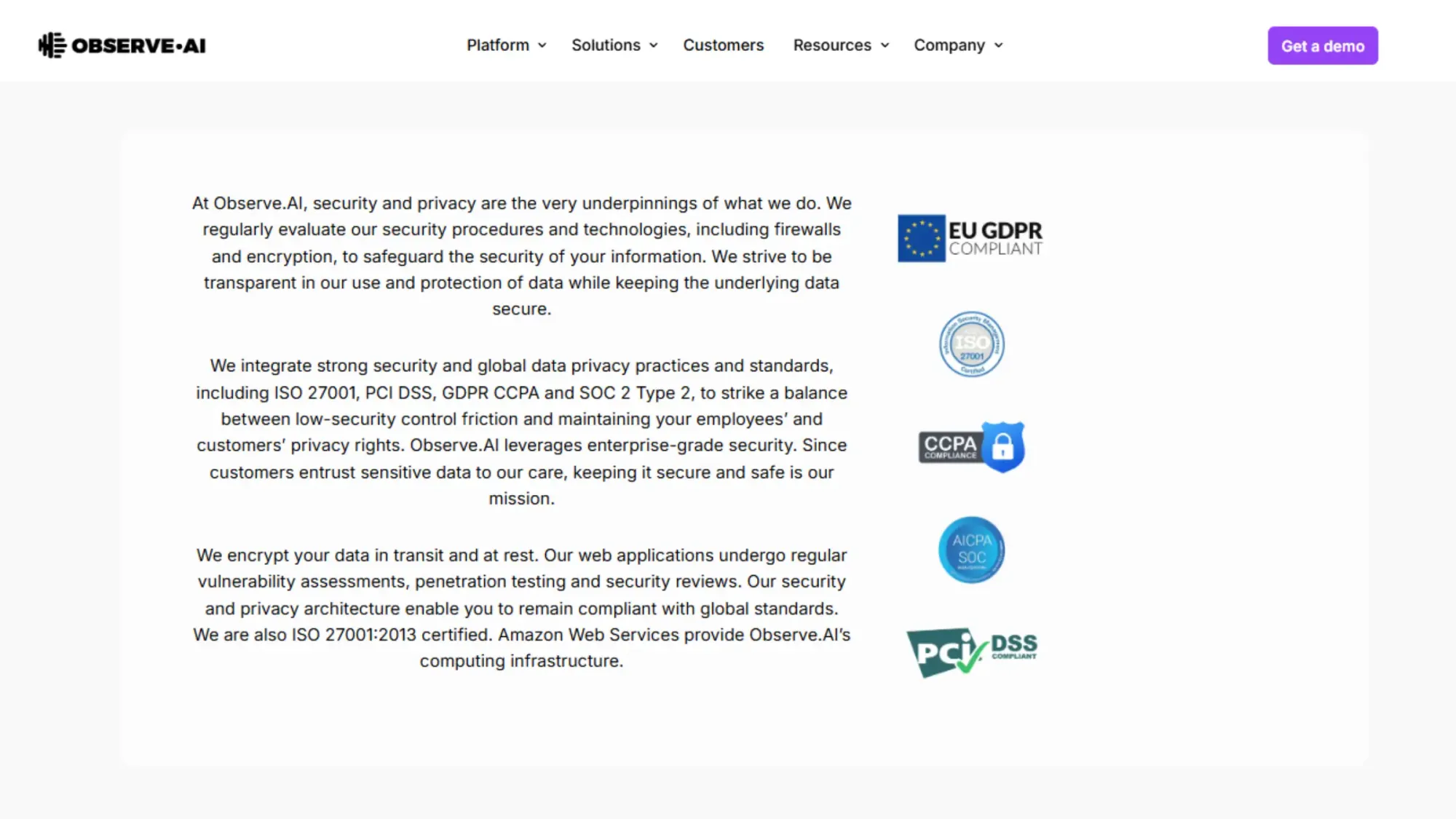Viewport: 1456px width, 819px height.
Task: Click the PCI DSS Compliant logo
Action: (971, 652)
